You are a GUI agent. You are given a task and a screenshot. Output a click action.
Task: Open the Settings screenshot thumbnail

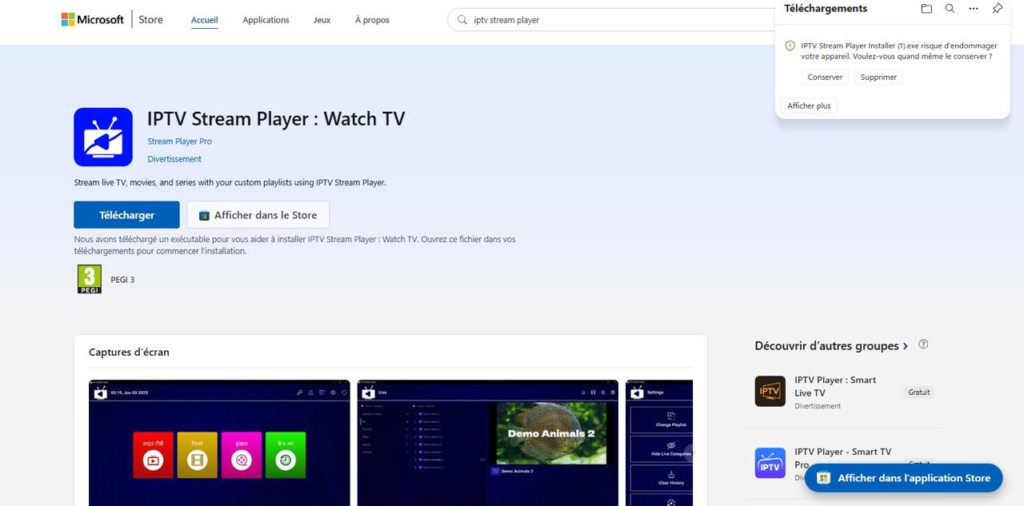point(659,443)
